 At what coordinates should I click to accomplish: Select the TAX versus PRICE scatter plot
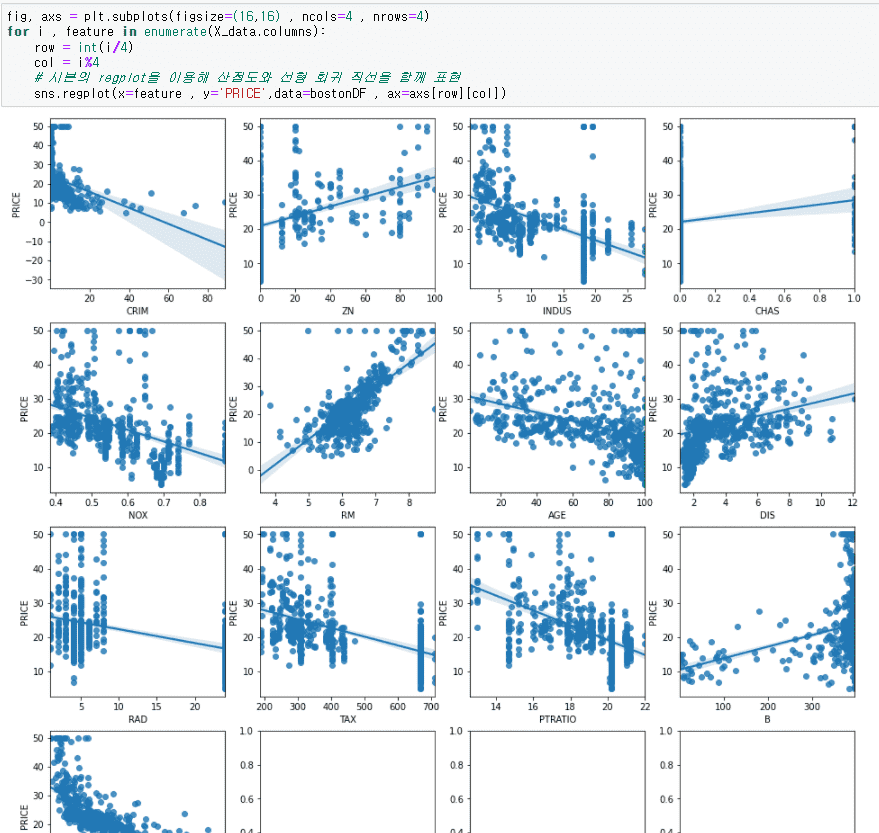348,612
